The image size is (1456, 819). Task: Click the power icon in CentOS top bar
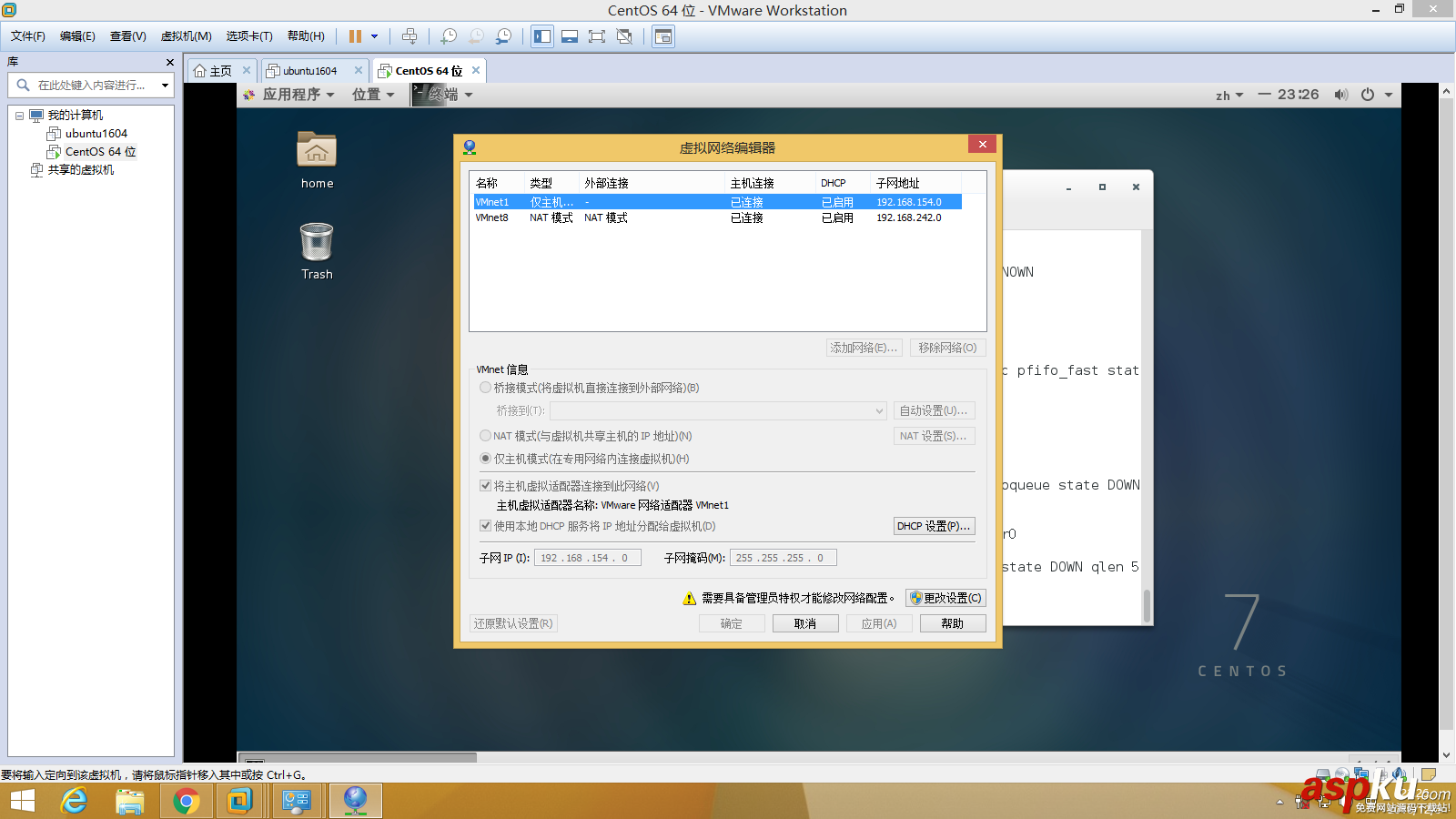pos(1368,95)
